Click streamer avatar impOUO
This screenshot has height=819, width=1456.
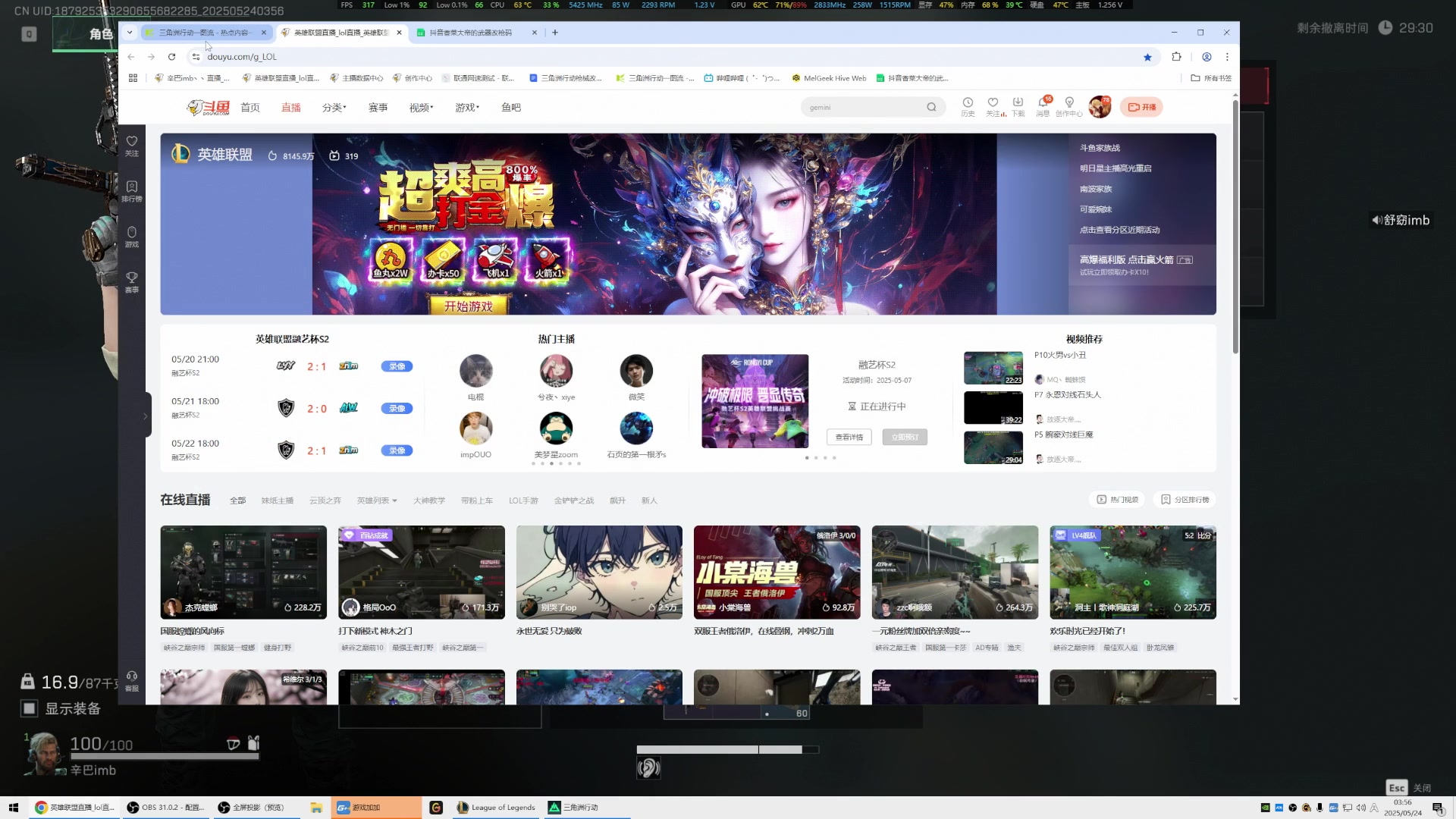pyautogui.click(x=475, y=428)
